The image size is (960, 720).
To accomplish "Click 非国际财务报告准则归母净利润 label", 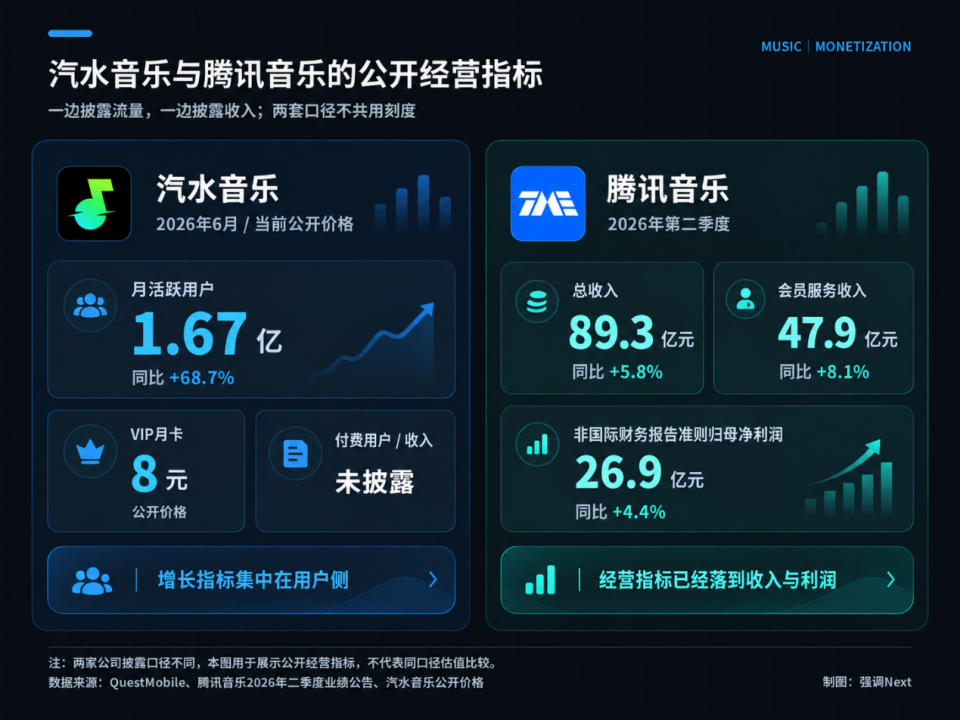I will (x=678, y=435).
